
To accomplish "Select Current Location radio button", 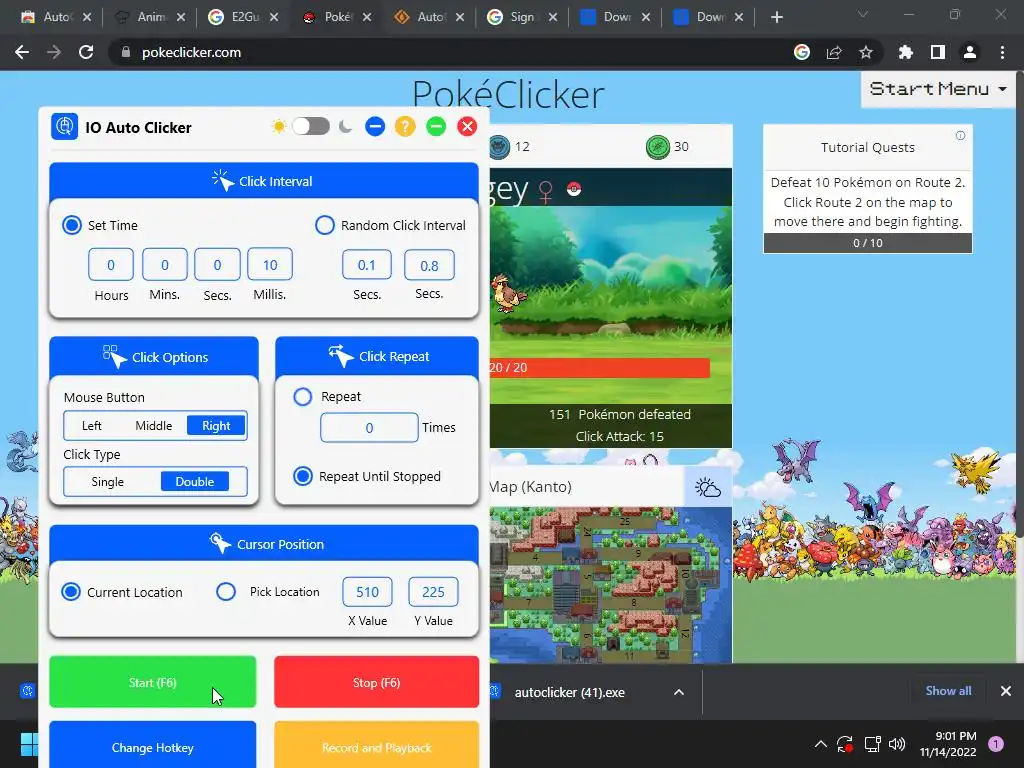I will (x=71, y=592).
